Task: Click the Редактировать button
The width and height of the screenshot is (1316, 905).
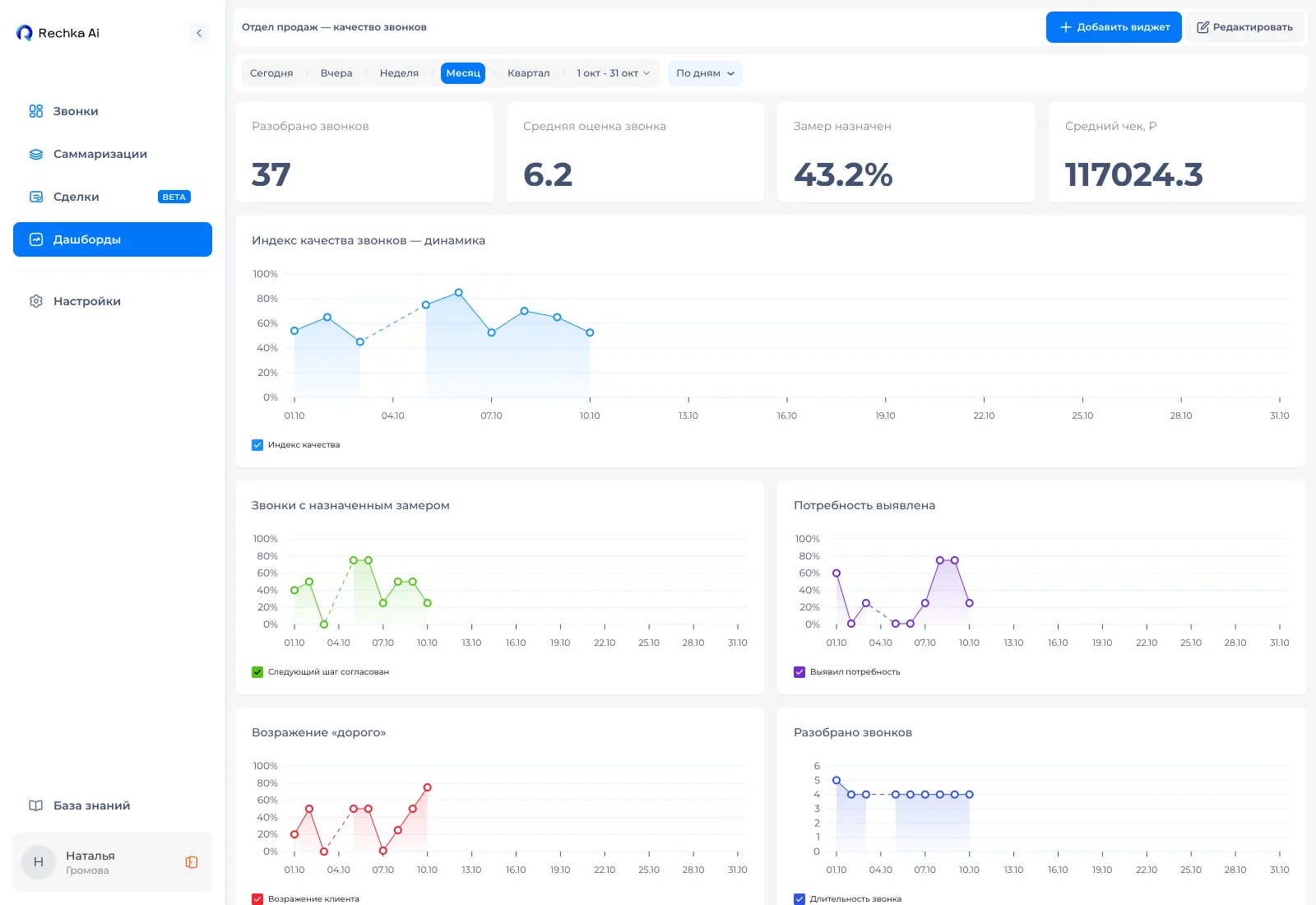Action: pyautogui.click(x=1244, y=27)
